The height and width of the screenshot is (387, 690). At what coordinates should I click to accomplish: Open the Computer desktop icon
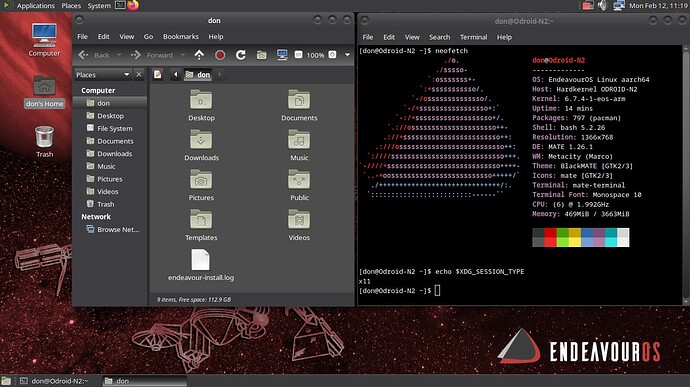(x=44, y=40)
